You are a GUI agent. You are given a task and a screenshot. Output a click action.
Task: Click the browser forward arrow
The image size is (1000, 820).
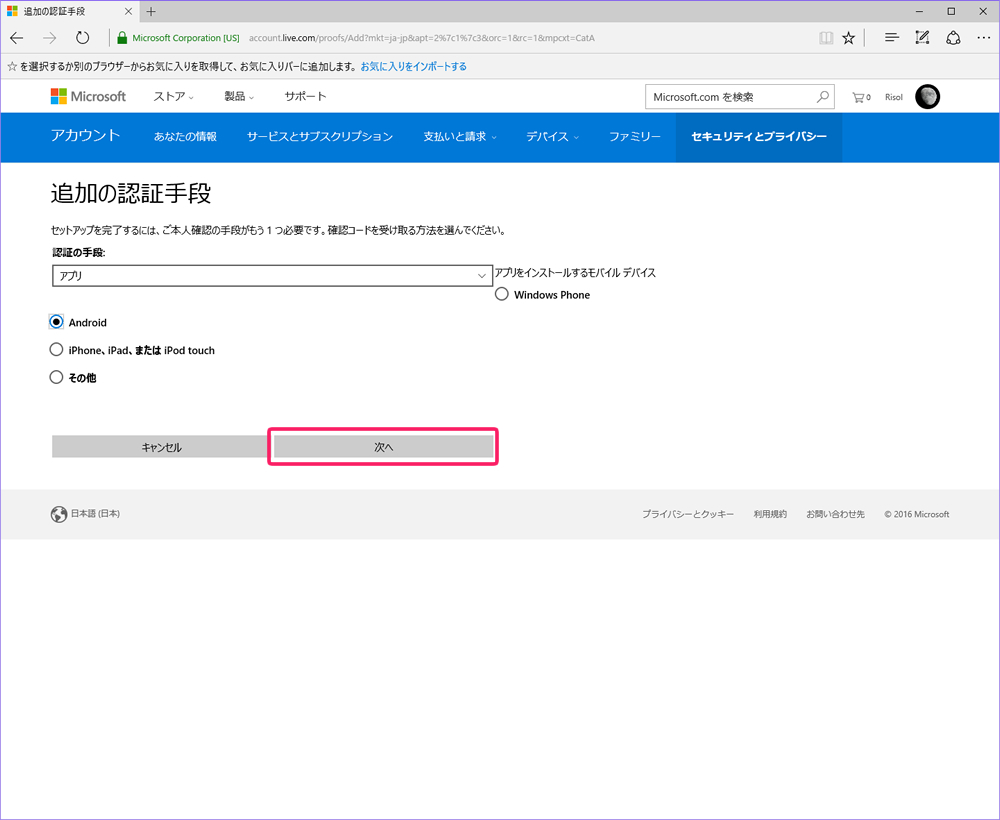(x=50, y=38)
